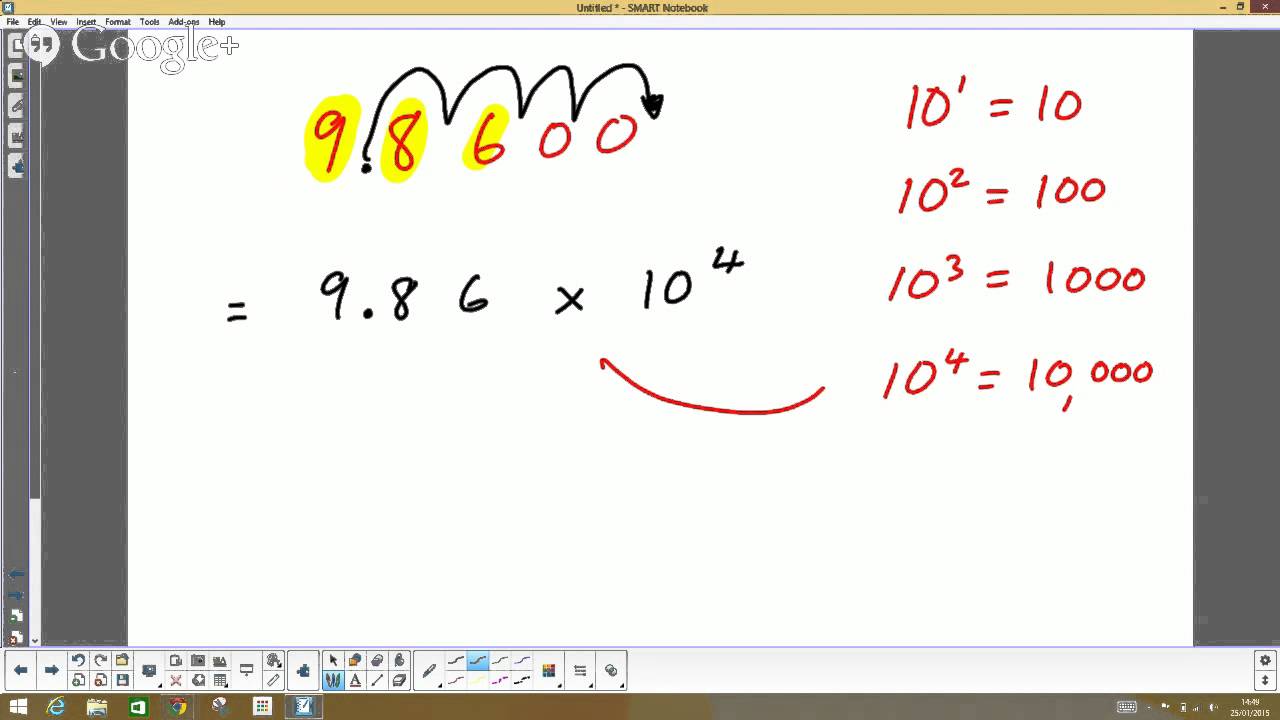The image size is (1280, 720).
Task: Open the Help menu
Action: pos(217,21)
